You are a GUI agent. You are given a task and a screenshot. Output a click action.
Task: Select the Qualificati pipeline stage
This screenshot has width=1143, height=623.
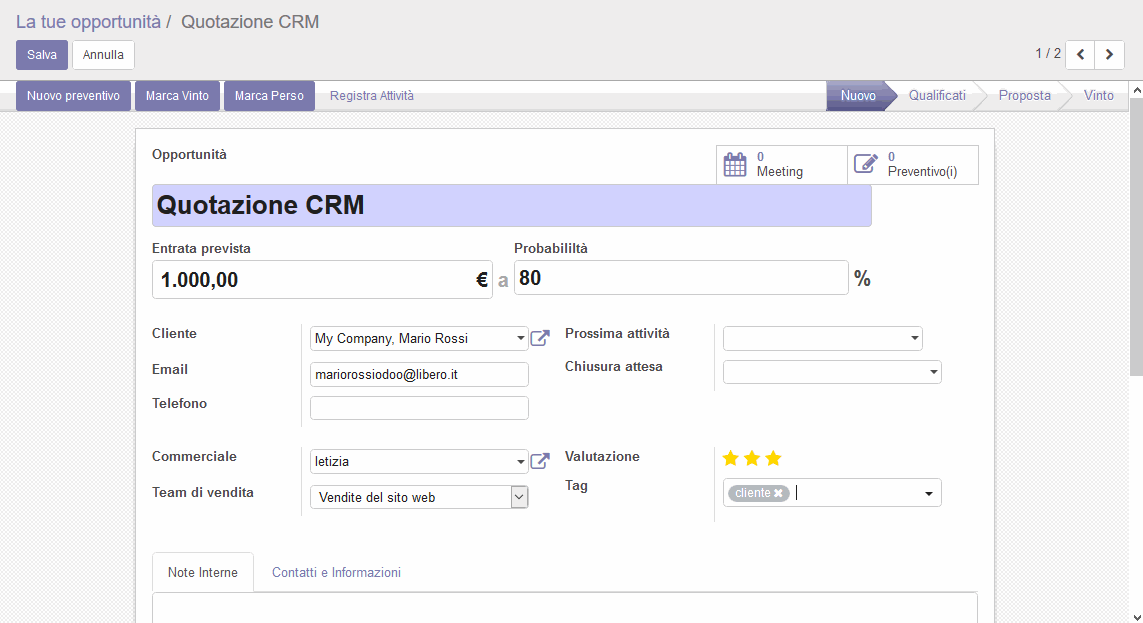coord(936,96)
